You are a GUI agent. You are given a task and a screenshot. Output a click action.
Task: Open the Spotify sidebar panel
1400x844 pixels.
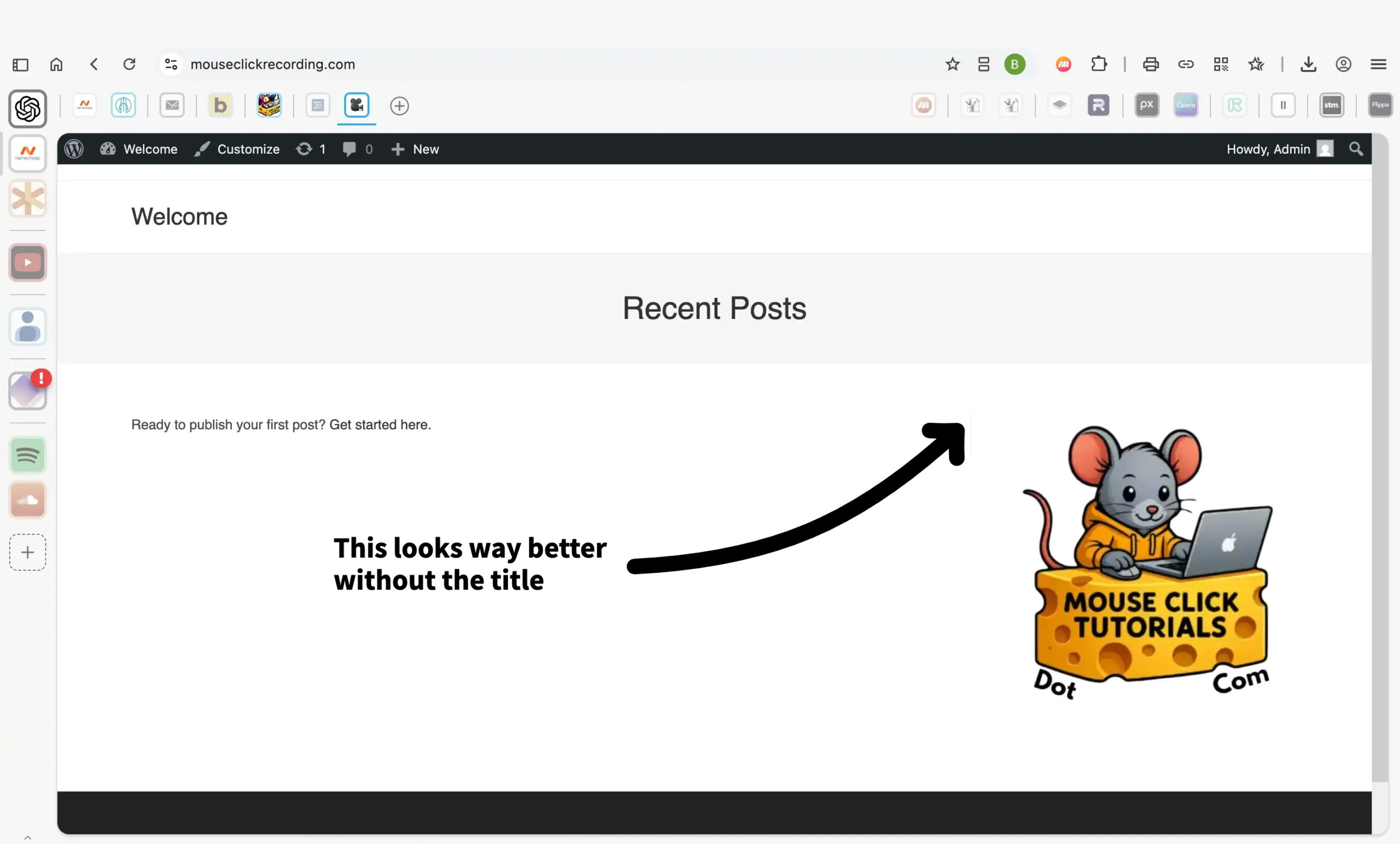point(27,455)
